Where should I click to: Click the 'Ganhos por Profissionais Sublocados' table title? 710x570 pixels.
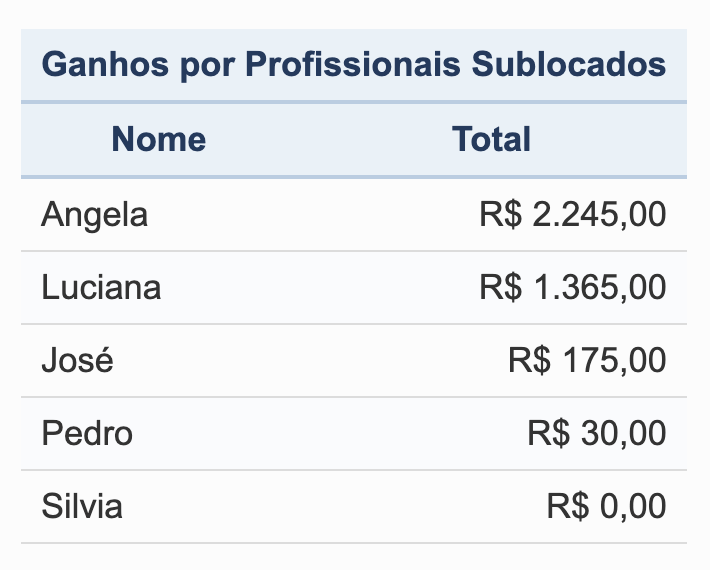pos(354,65)
